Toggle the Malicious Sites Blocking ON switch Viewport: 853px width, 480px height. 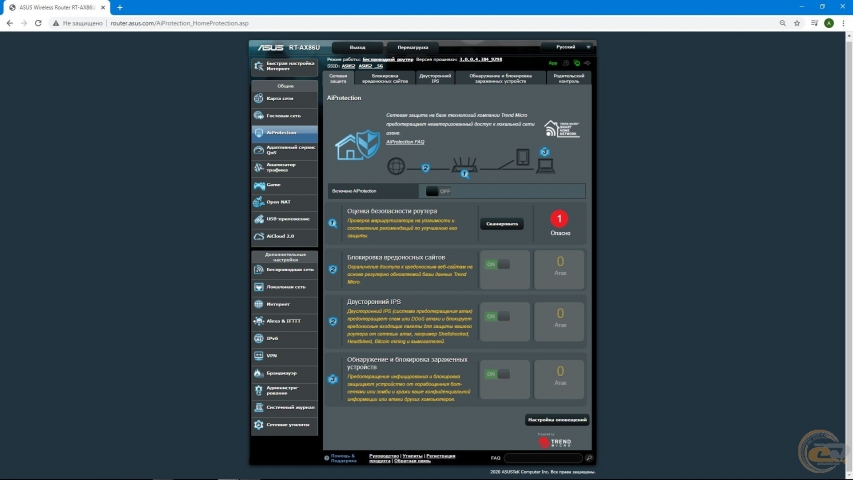[497, 264]
